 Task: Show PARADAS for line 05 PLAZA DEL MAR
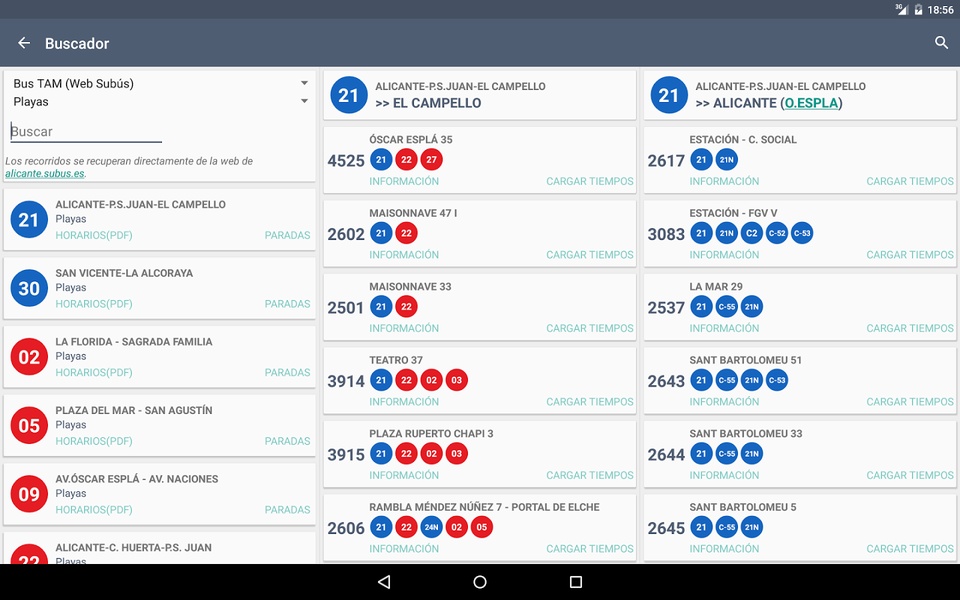tap(287, 441)
